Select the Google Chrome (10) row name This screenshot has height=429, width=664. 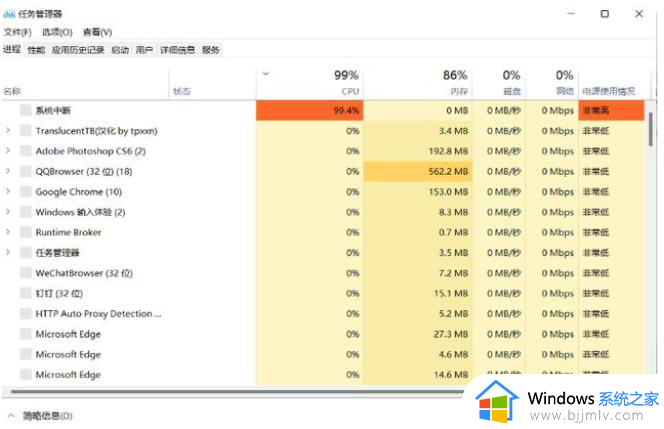79,192
